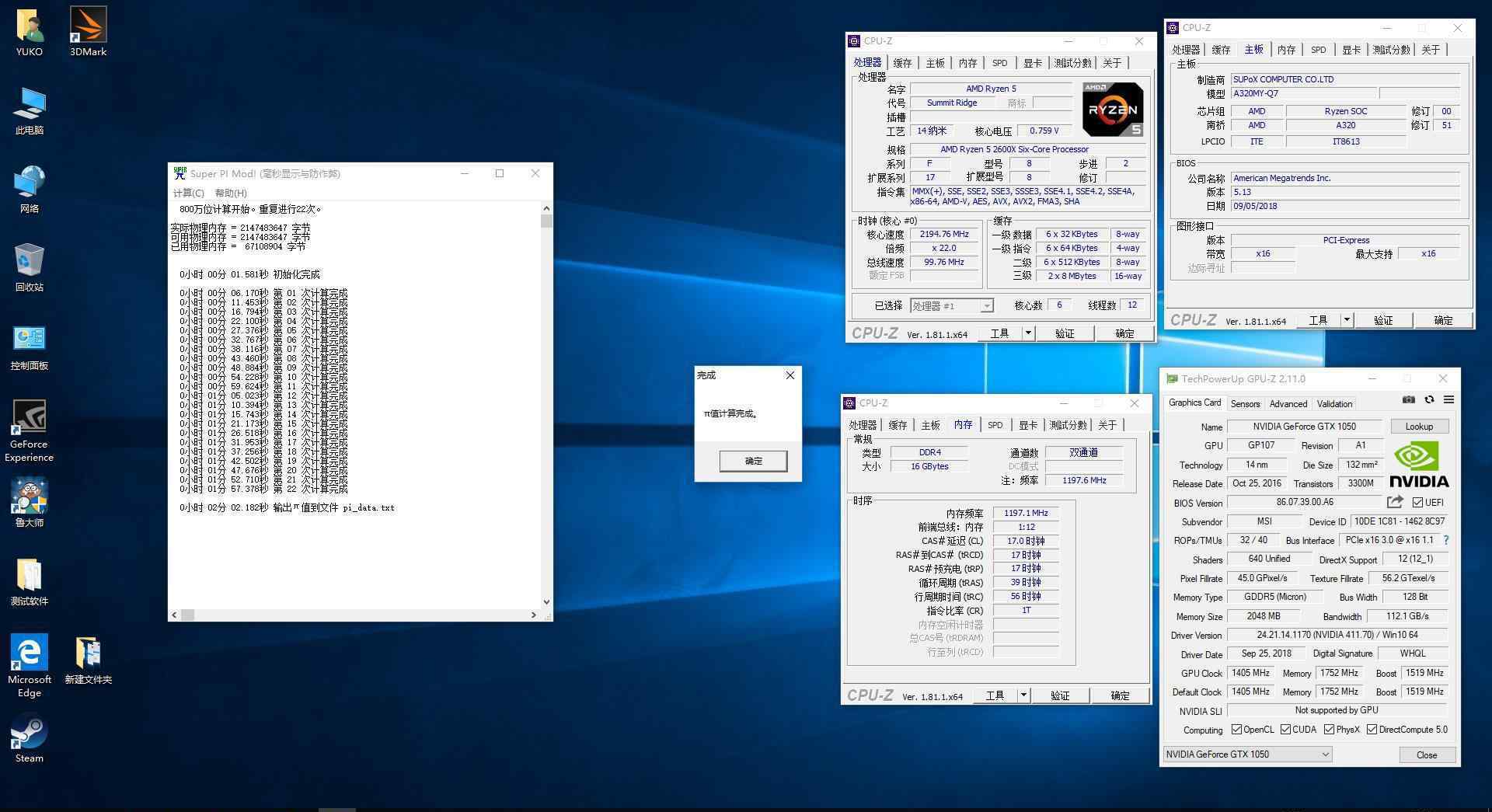1492x812 pixels.
Task: Toggle the CUDA checkbox in GPU-Z
Action: (1285, 730)
